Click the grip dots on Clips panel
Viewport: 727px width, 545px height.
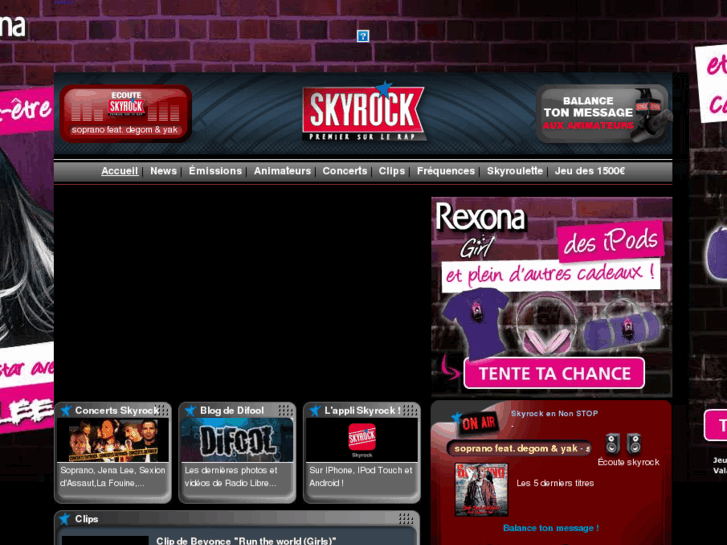[406, 518]
